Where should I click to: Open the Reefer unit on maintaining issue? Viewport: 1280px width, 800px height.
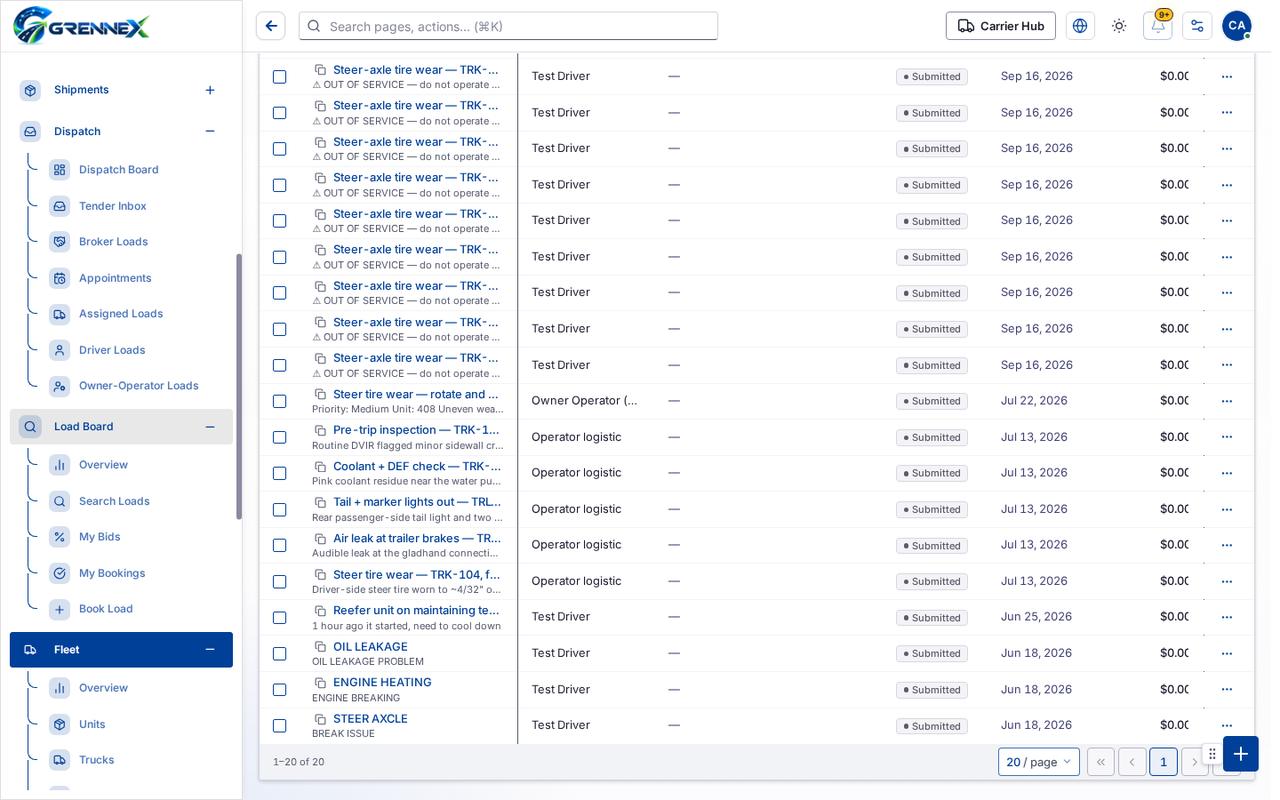tap(417, 610)
